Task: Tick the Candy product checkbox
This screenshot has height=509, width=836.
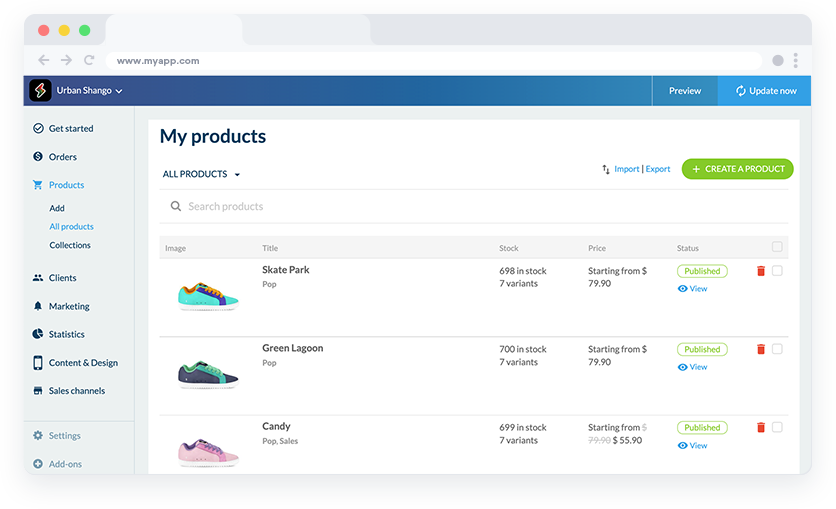Action: coord(777,427)
